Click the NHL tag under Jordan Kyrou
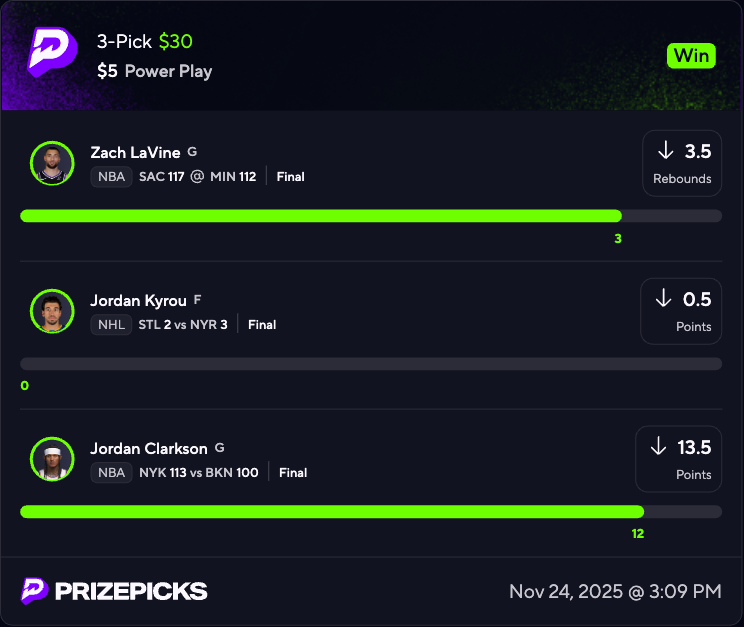Screen dimensions: 744x627 (x=111, y=325)
